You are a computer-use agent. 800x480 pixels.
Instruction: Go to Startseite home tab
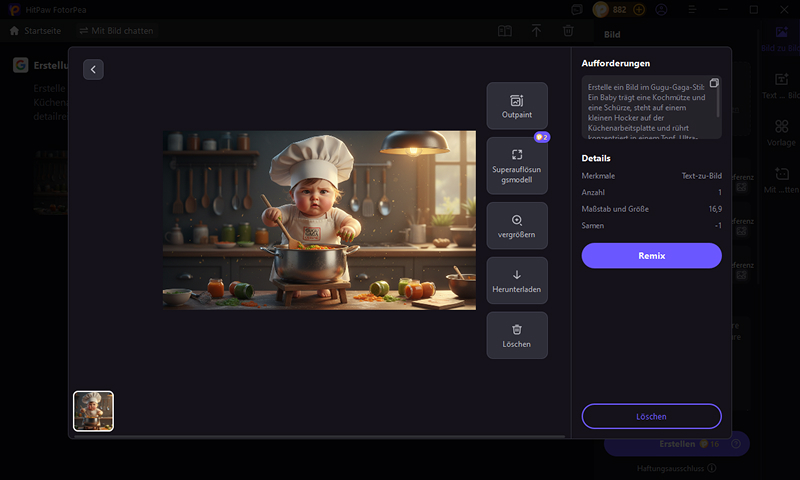click(35, 31)
